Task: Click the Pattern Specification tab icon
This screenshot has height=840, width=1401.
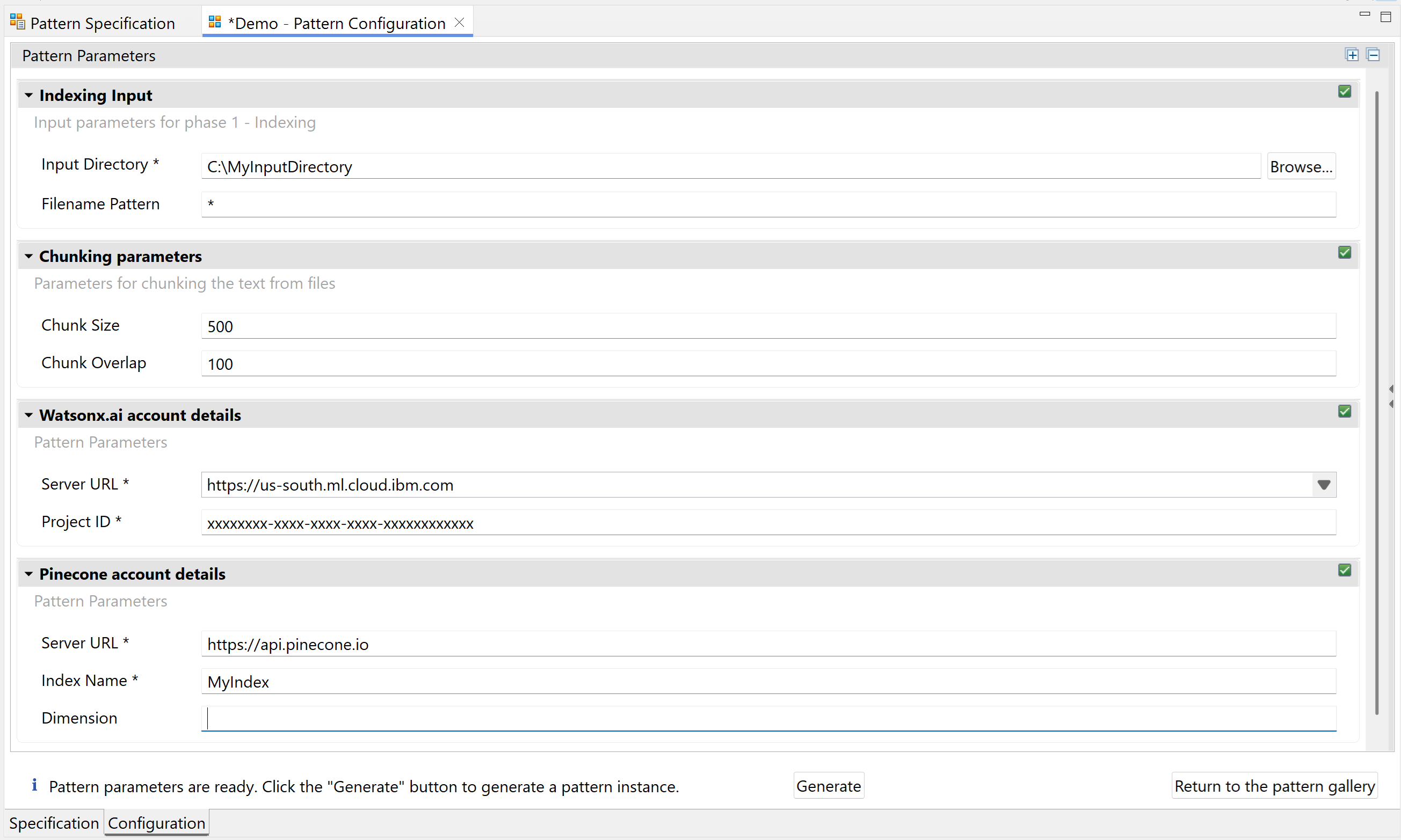Action: (x=17, y=22)
